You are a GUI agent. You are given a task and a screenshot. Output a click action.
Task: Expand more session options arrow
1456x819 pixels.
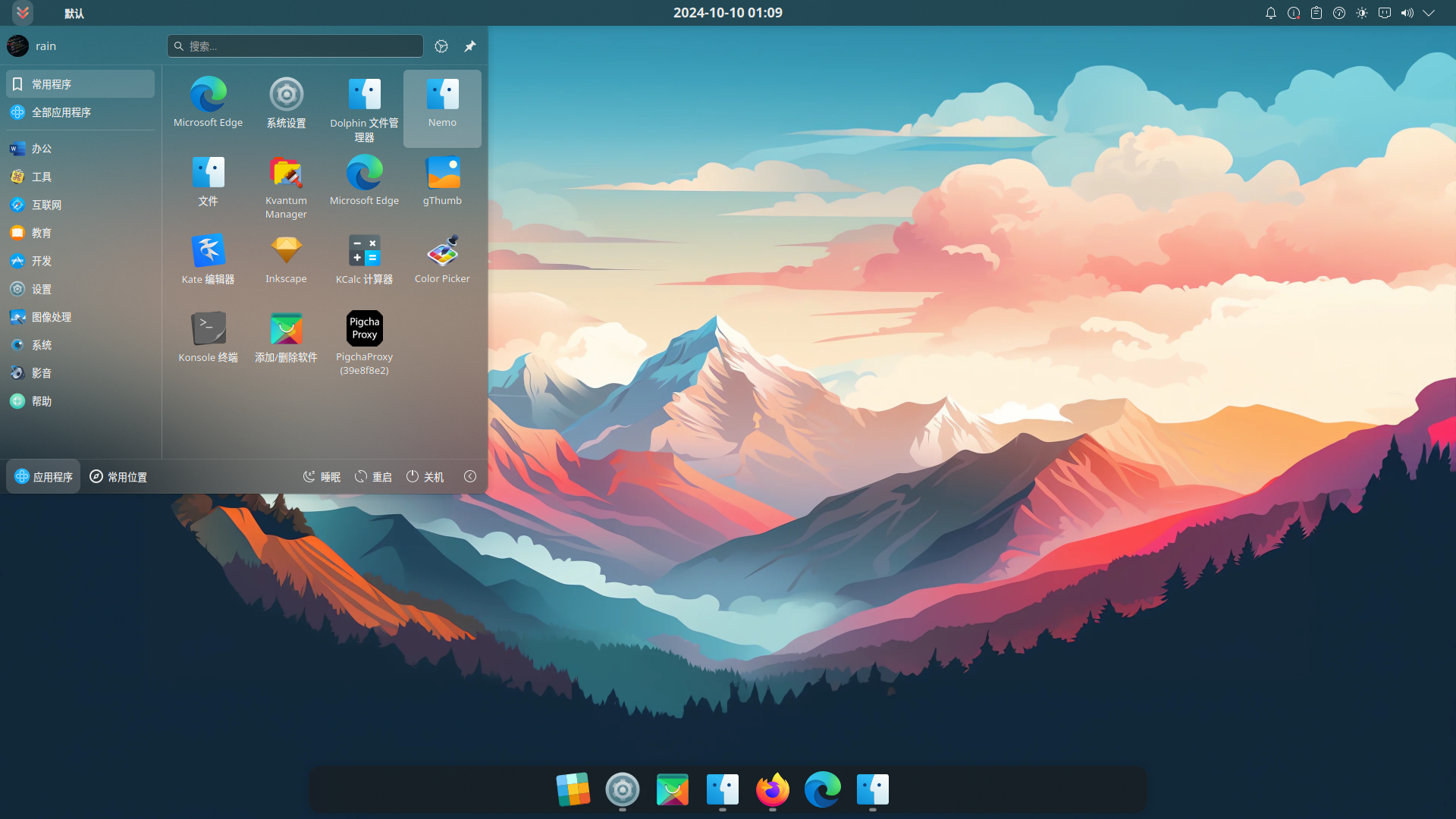tap(470, 477)
